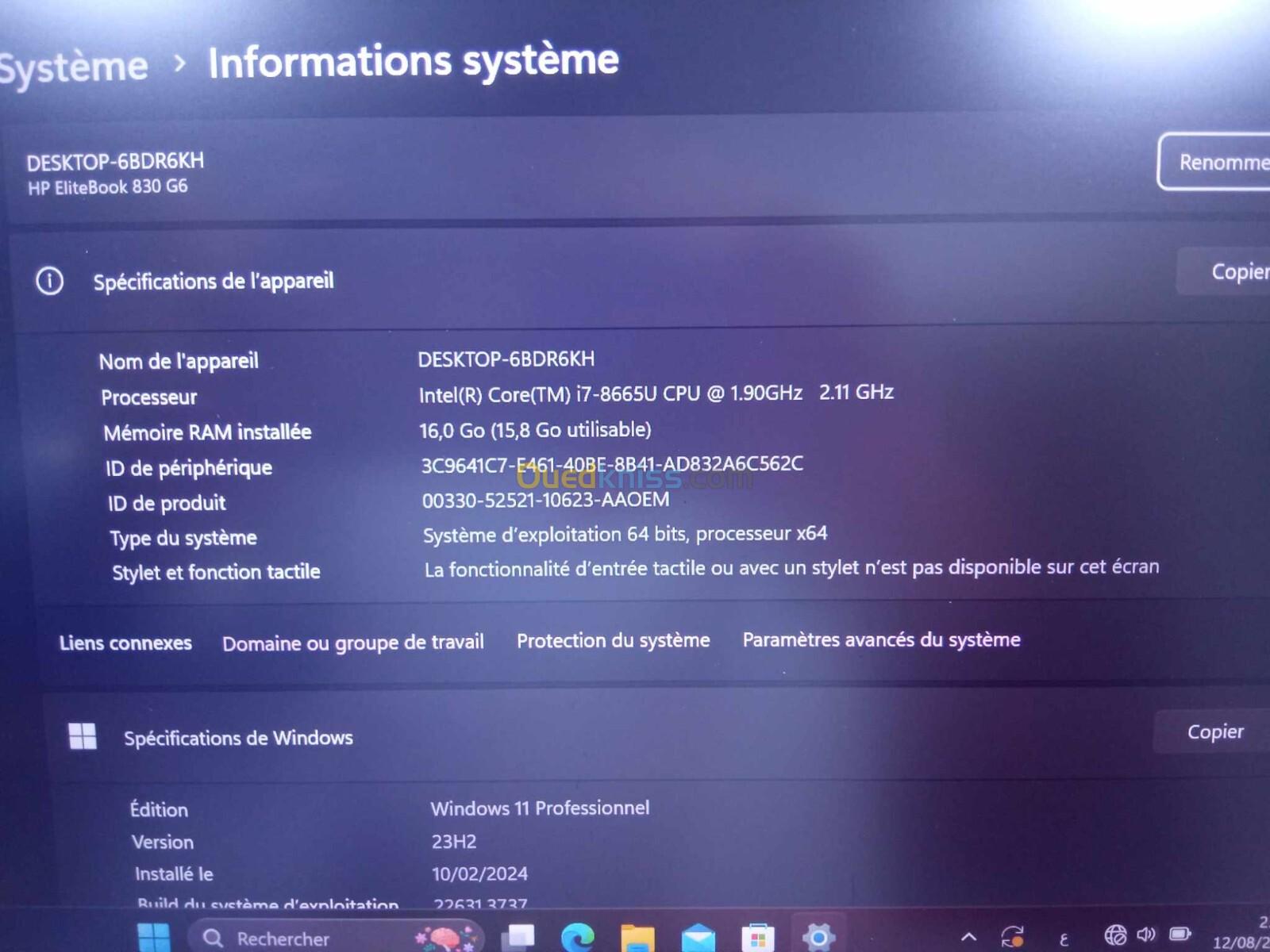The height and width of the screenshot is (952, 1270).
Task: Click the battery status tray icon
Action: coord(1180,934)
